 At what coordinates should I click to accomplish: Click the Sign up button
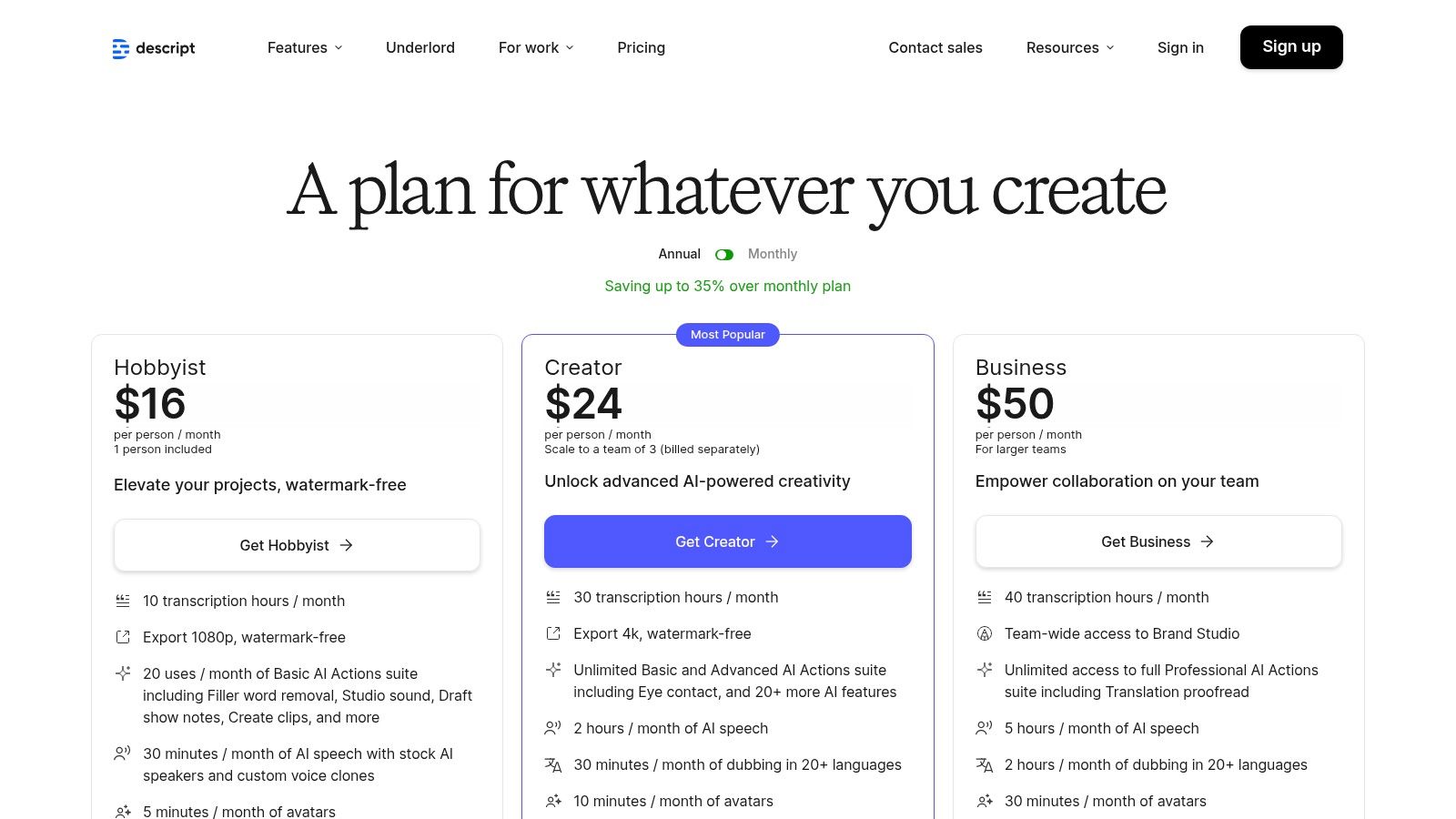click(1291, 46)
